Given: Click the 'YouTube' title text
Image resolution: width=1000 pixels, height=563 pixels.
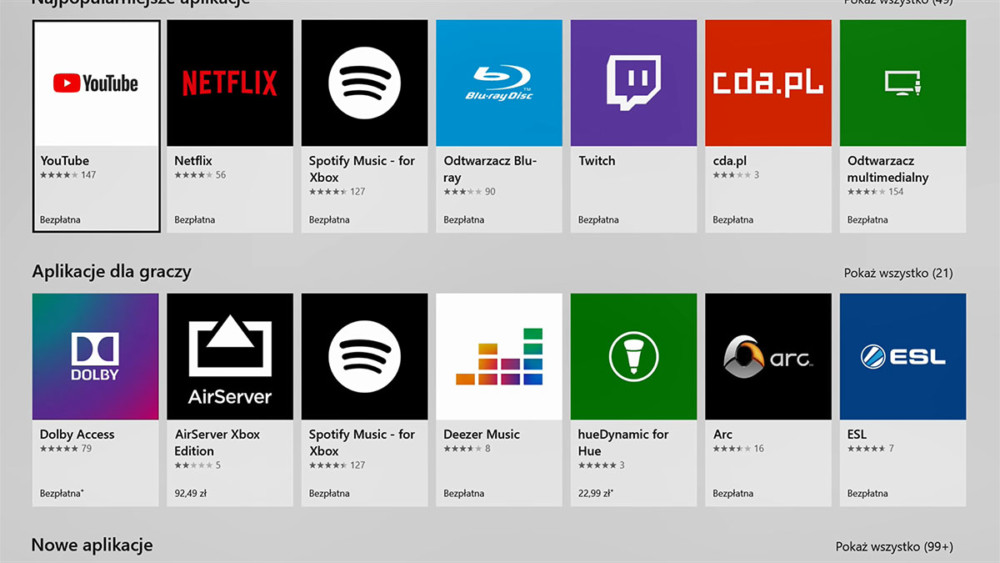Looking at the screenshot, I should [64, 161].
